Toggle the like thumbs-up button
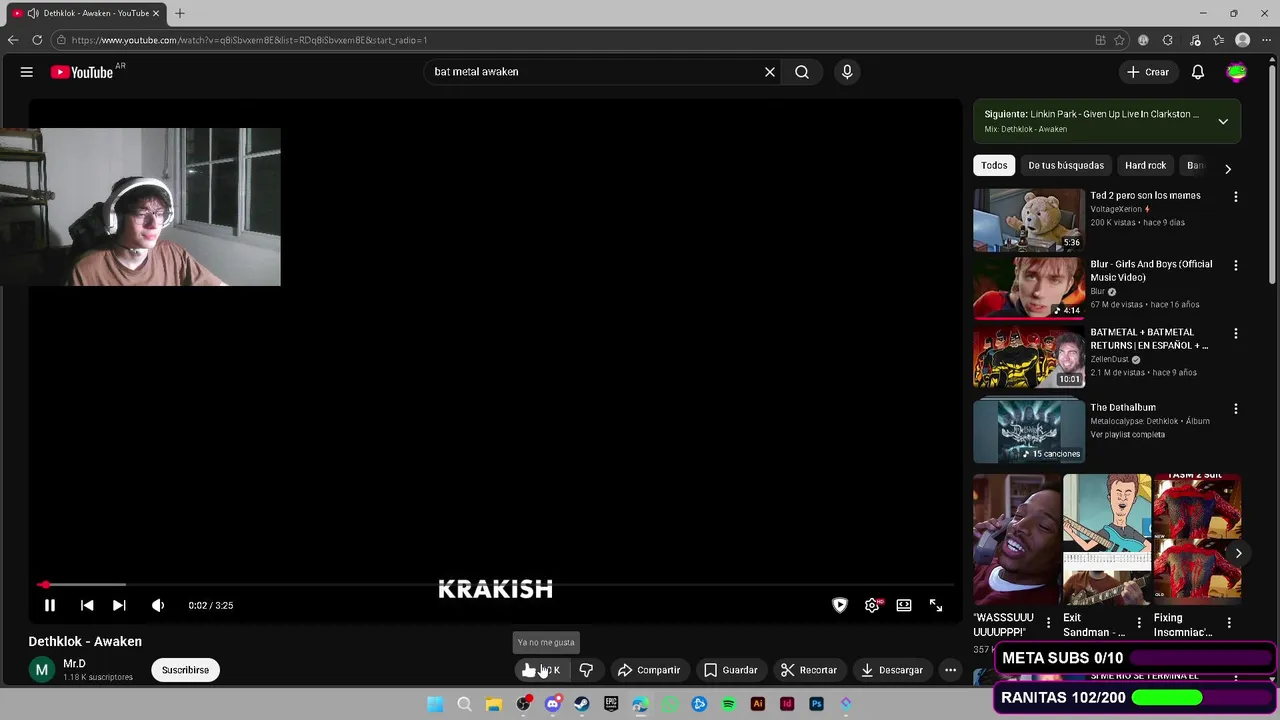 click(540, 670)
